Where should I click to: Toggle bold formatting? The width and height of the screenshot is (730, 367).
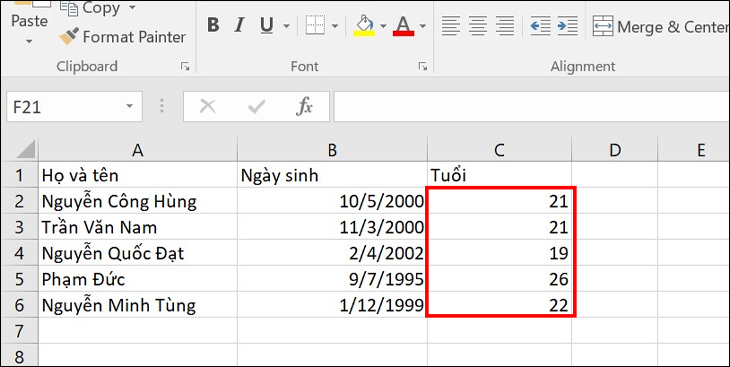click(x=213, y=25)
